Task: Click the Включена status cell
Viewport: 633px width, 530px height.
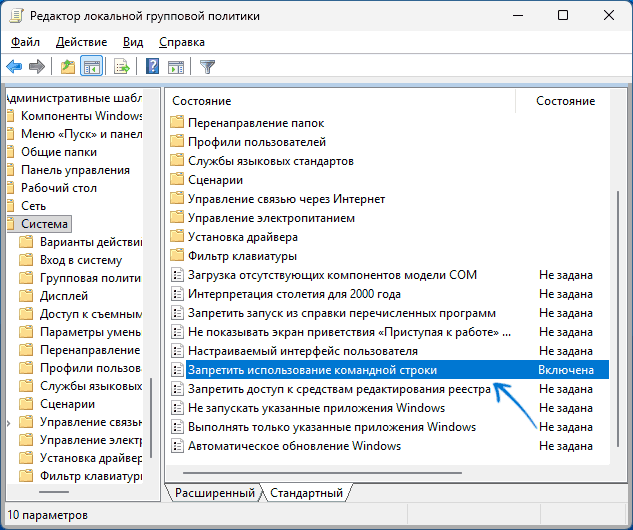Action: [566, 370]
